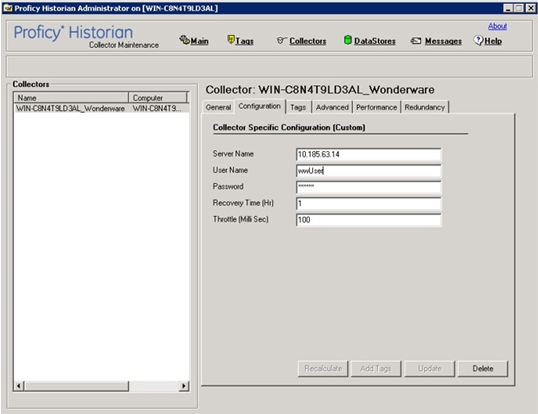Open the Tags page link in the header

pyautogui.click(x=245, y=41)
